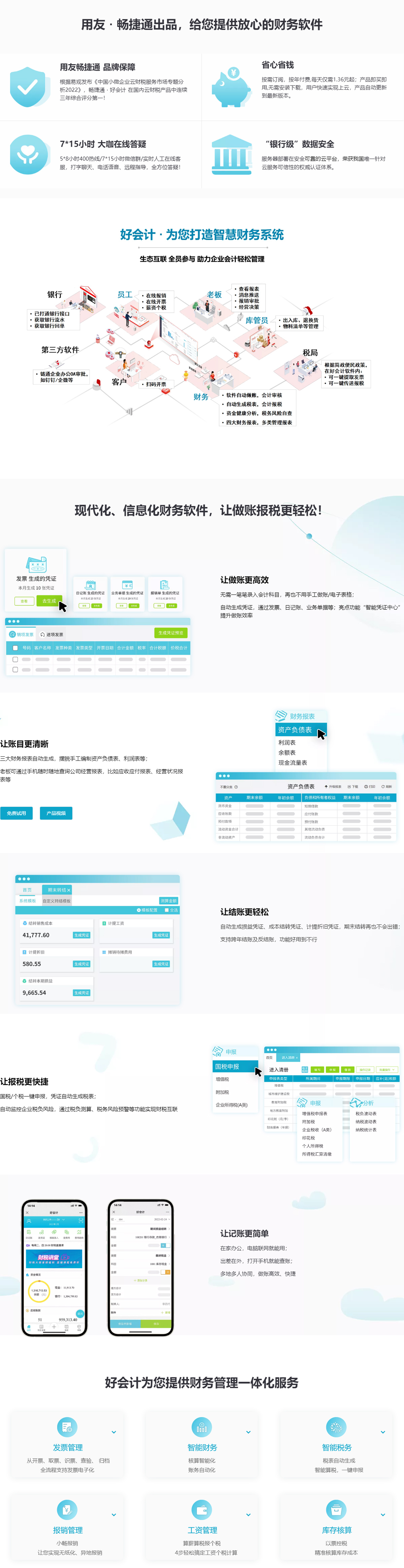Click 生成凭证 for 结转本期损益
This screenshot has width=404, height=1568.
(82, 993)
